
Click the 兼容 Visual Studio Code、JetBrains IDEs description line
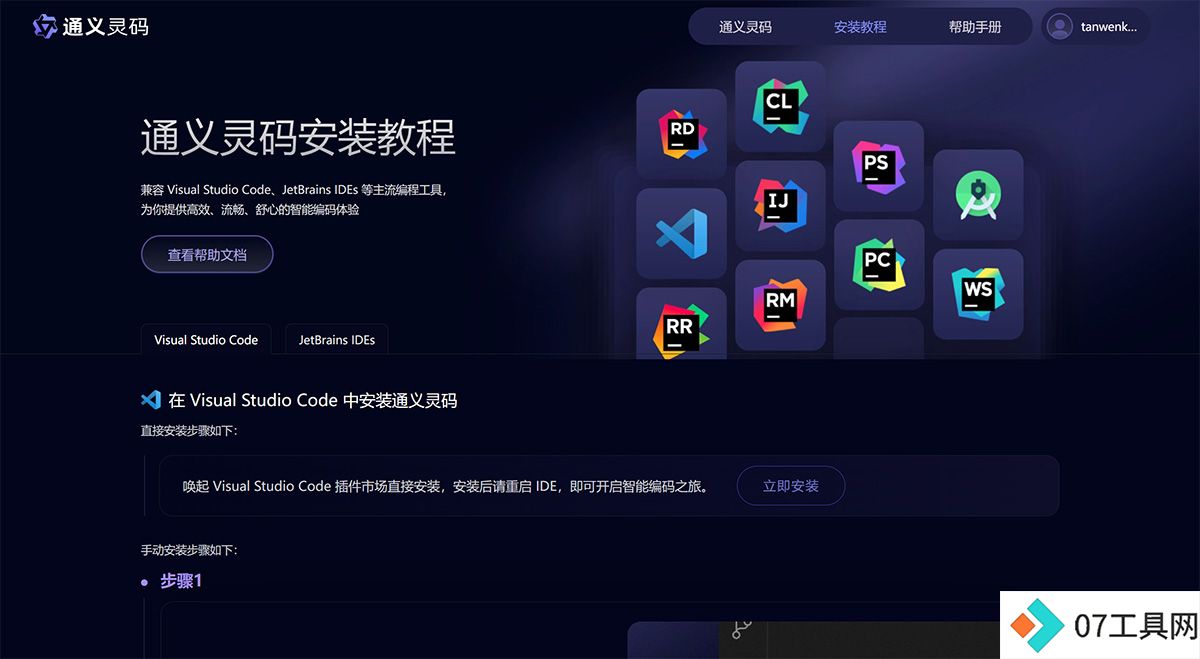pos(293,189)
